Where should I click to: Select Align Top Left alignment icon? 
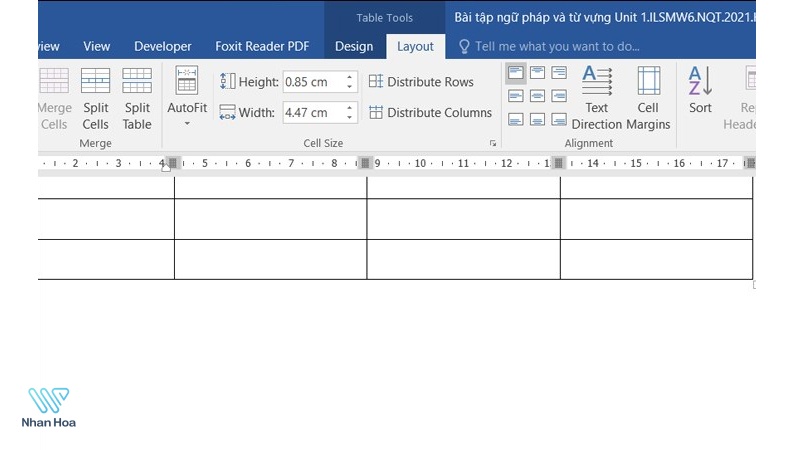(x=515, y=72)
